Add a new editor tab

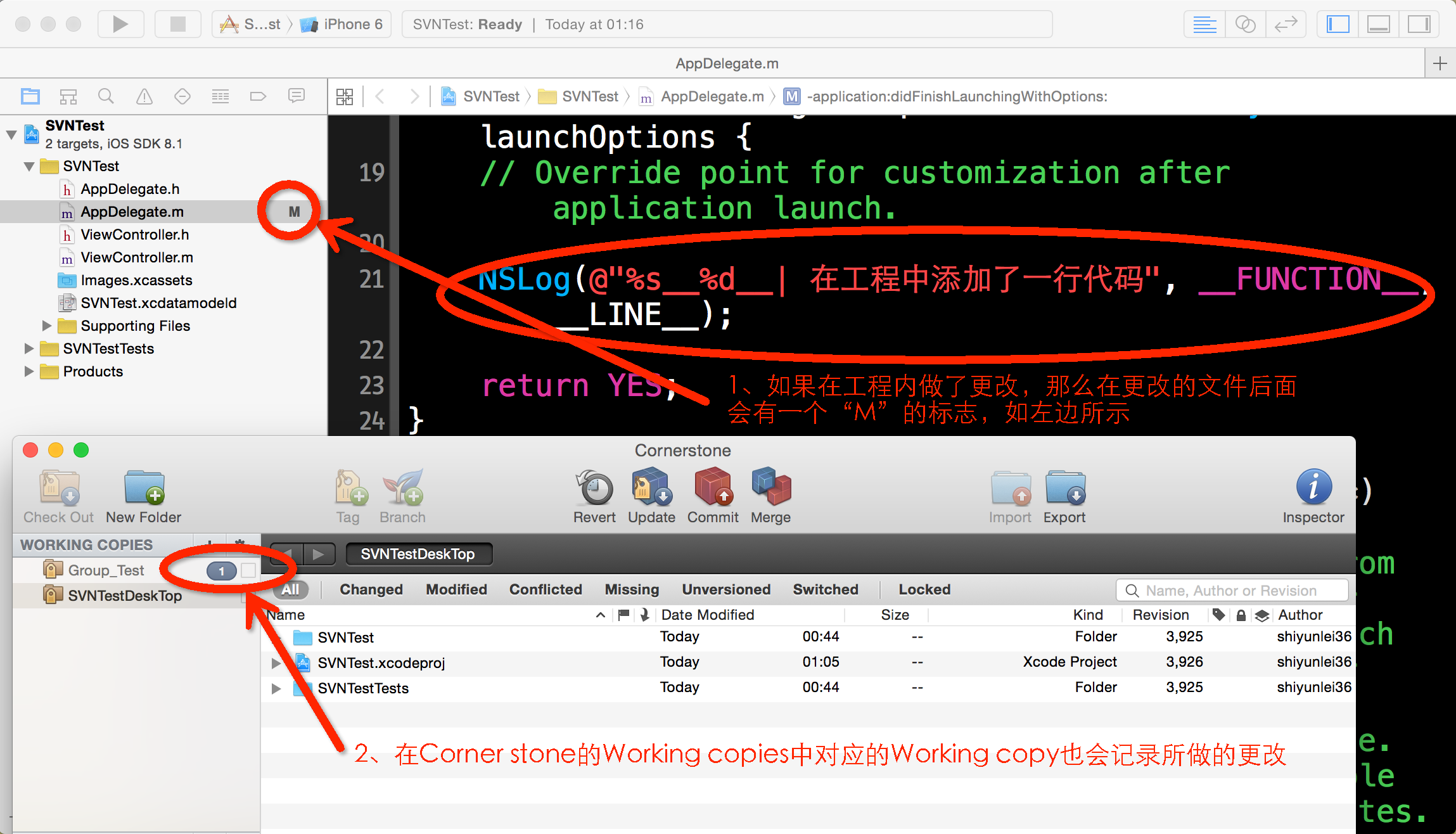(x=1440, y=63)
